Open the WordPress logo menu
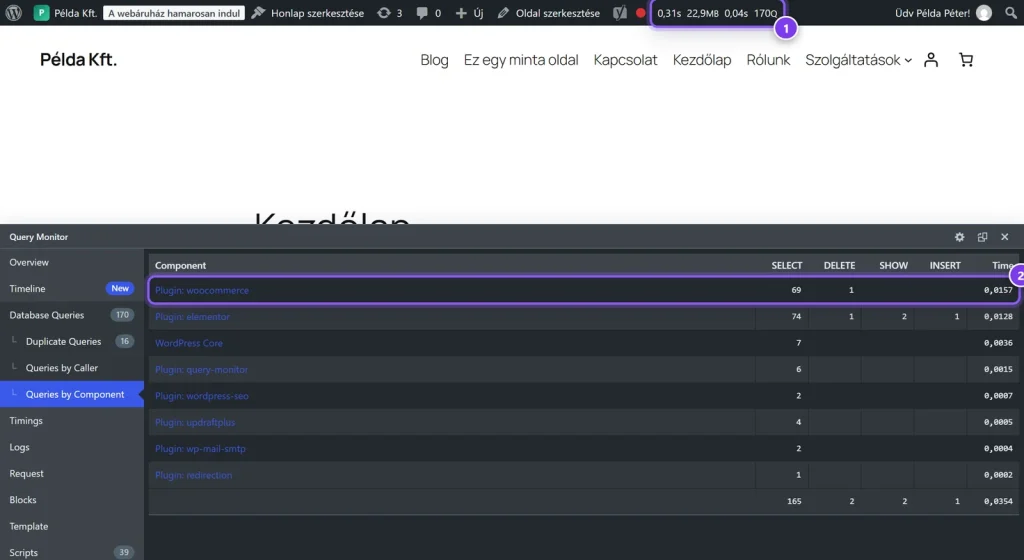Viewport: 1024px width, 560px height. 14,12
